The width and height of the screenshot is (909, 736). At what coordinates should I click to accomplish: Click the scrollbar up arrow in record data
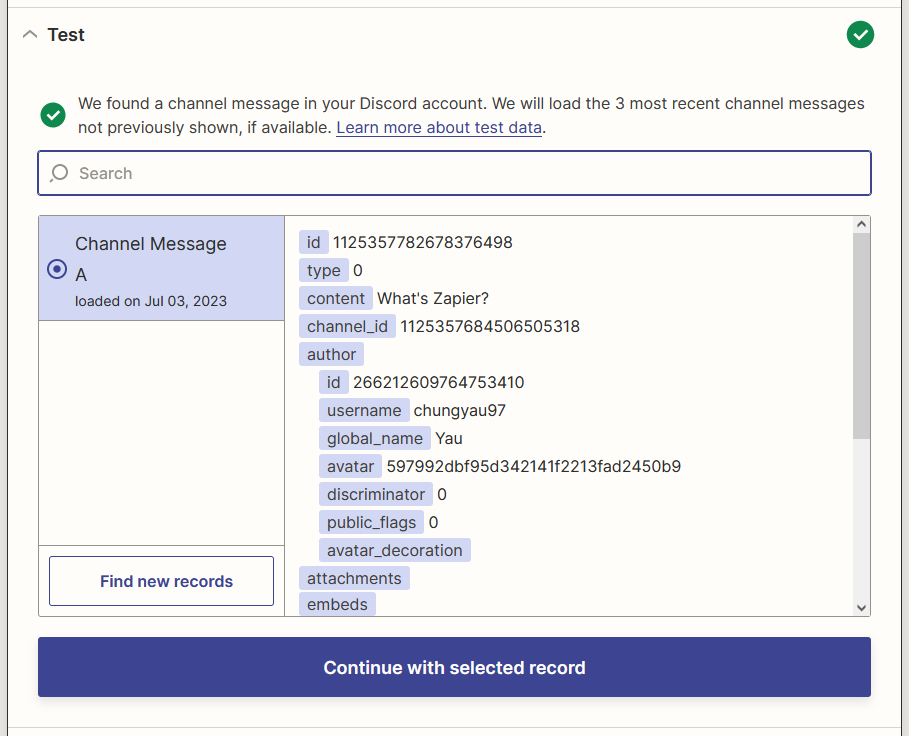861,226
